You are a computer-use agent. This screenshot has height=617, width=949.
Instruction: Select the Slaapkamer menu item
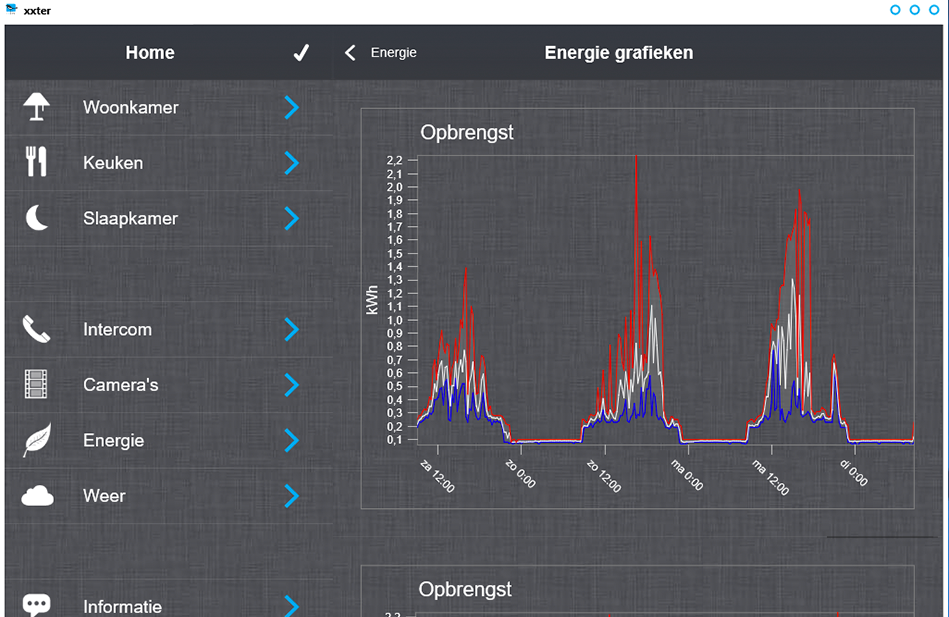click(168, 219)
